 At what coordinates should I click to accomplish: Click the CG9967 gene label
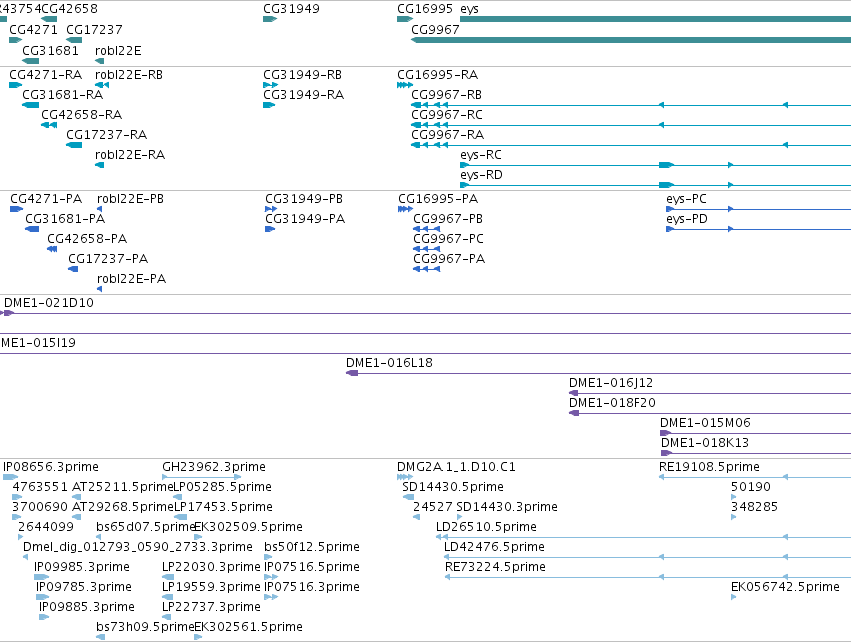(435, 30)
